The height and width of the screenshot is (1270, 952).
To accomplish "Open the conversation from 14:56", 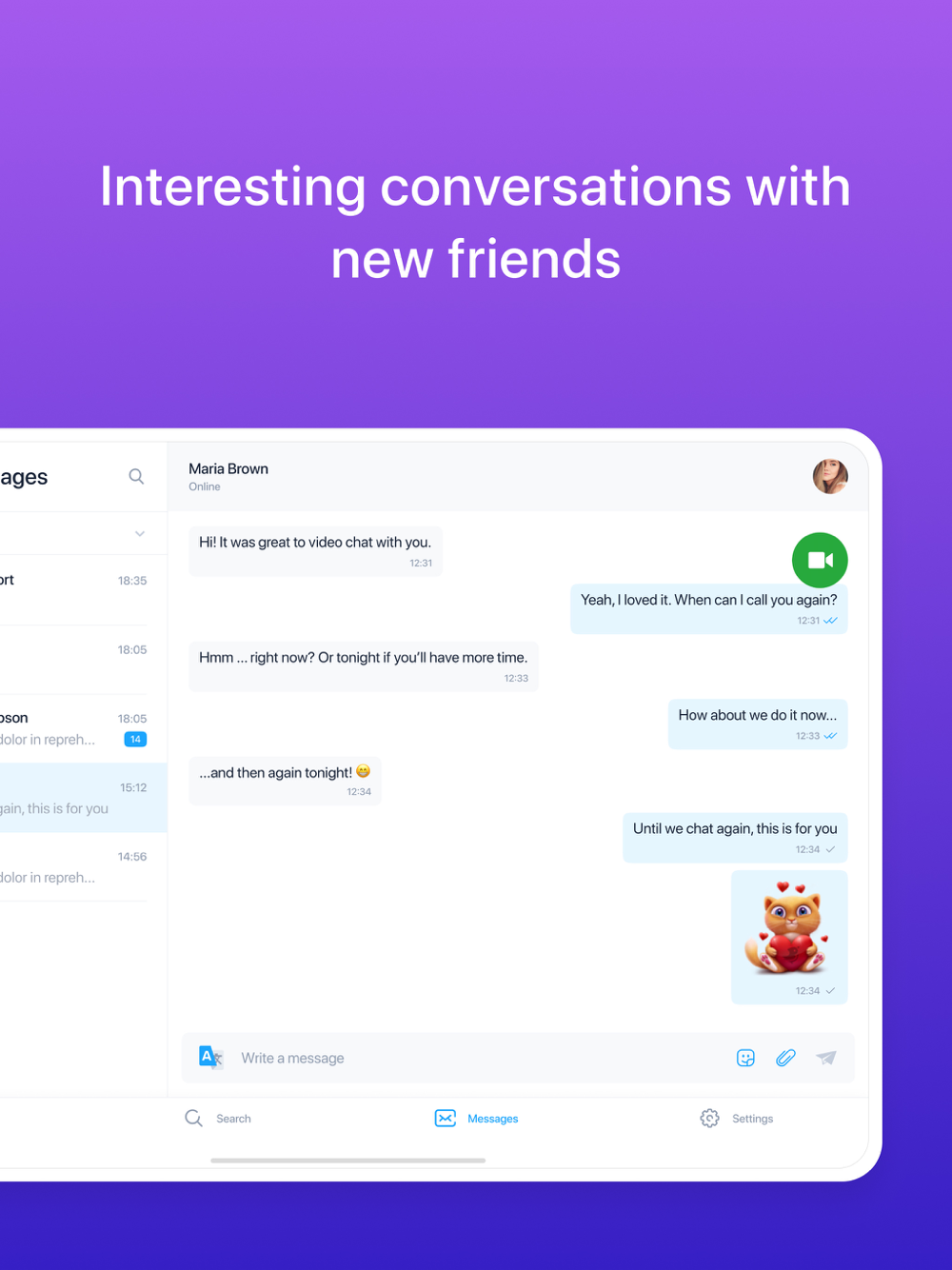I will tap(74, 866).
